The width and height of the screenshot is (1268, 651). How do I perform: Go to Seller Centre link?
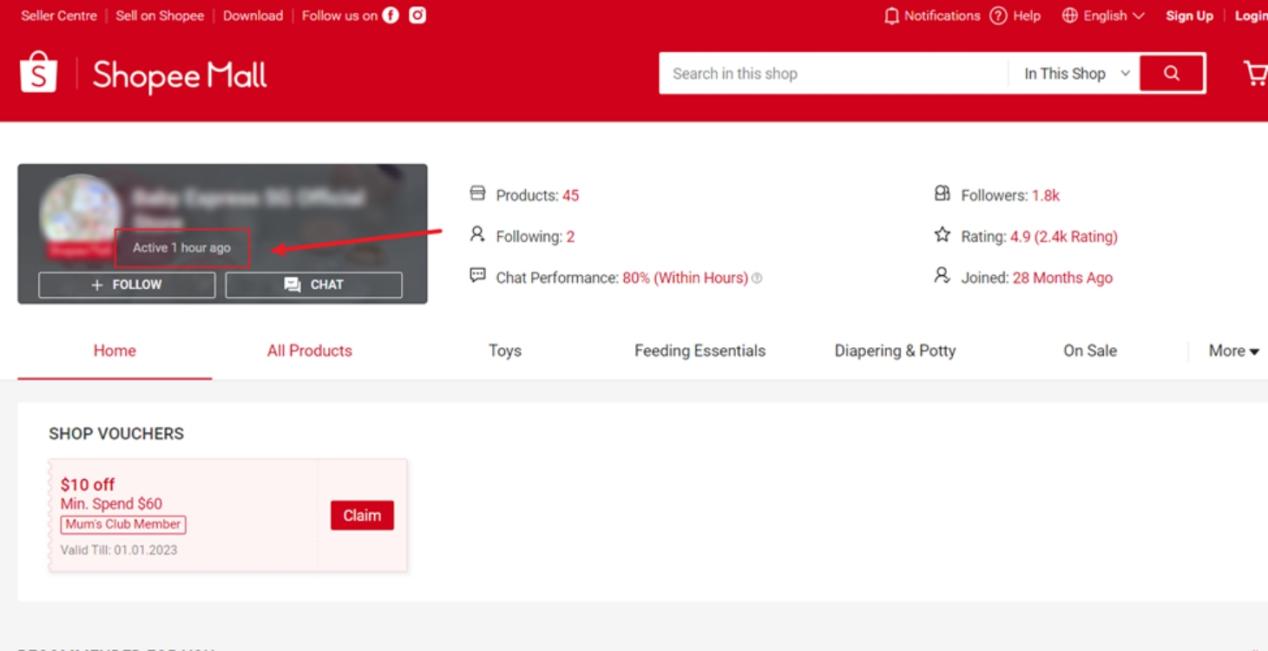coord(59,16)
